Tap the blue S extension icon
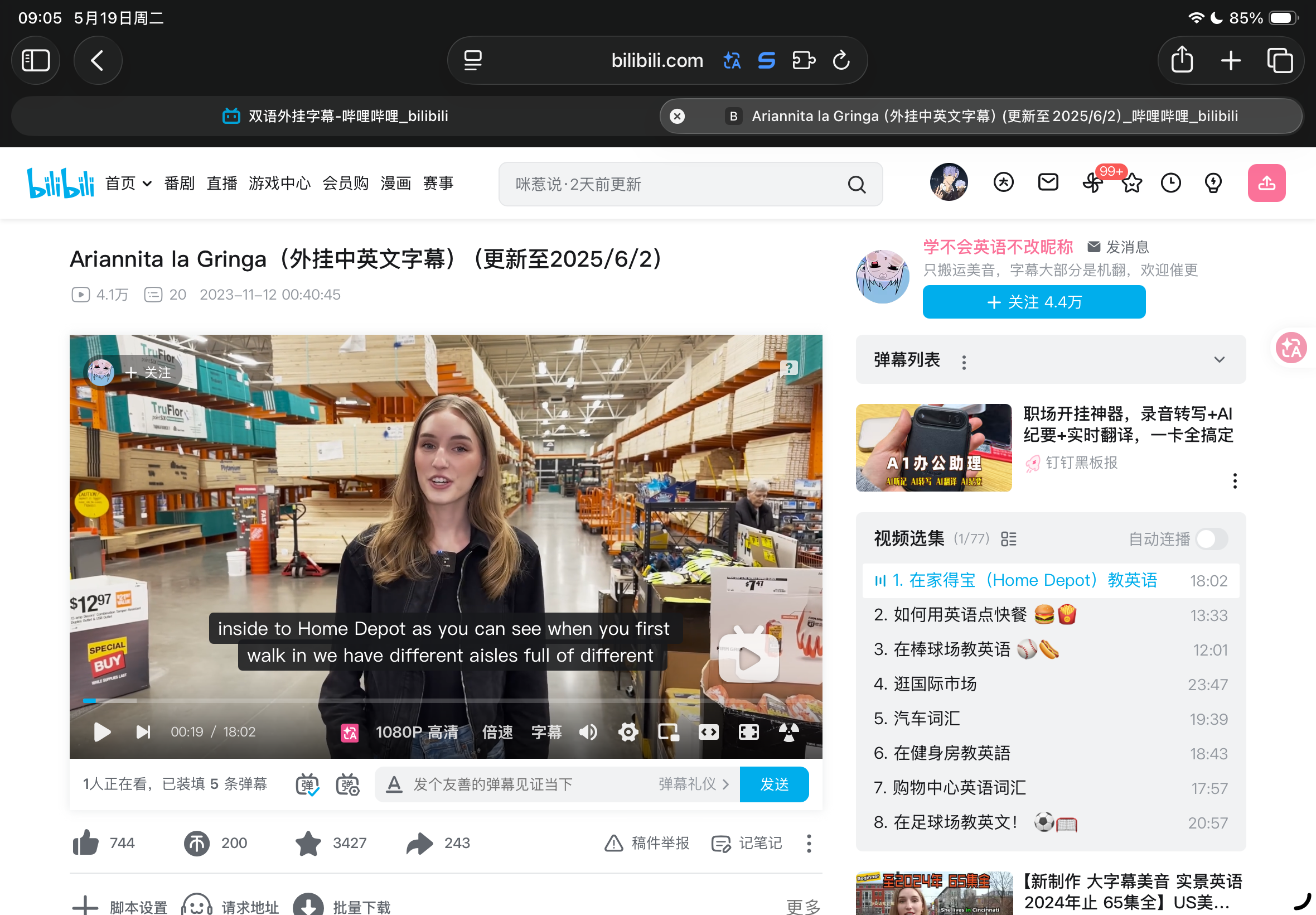The image size is (1316, 915). (767, 60)
